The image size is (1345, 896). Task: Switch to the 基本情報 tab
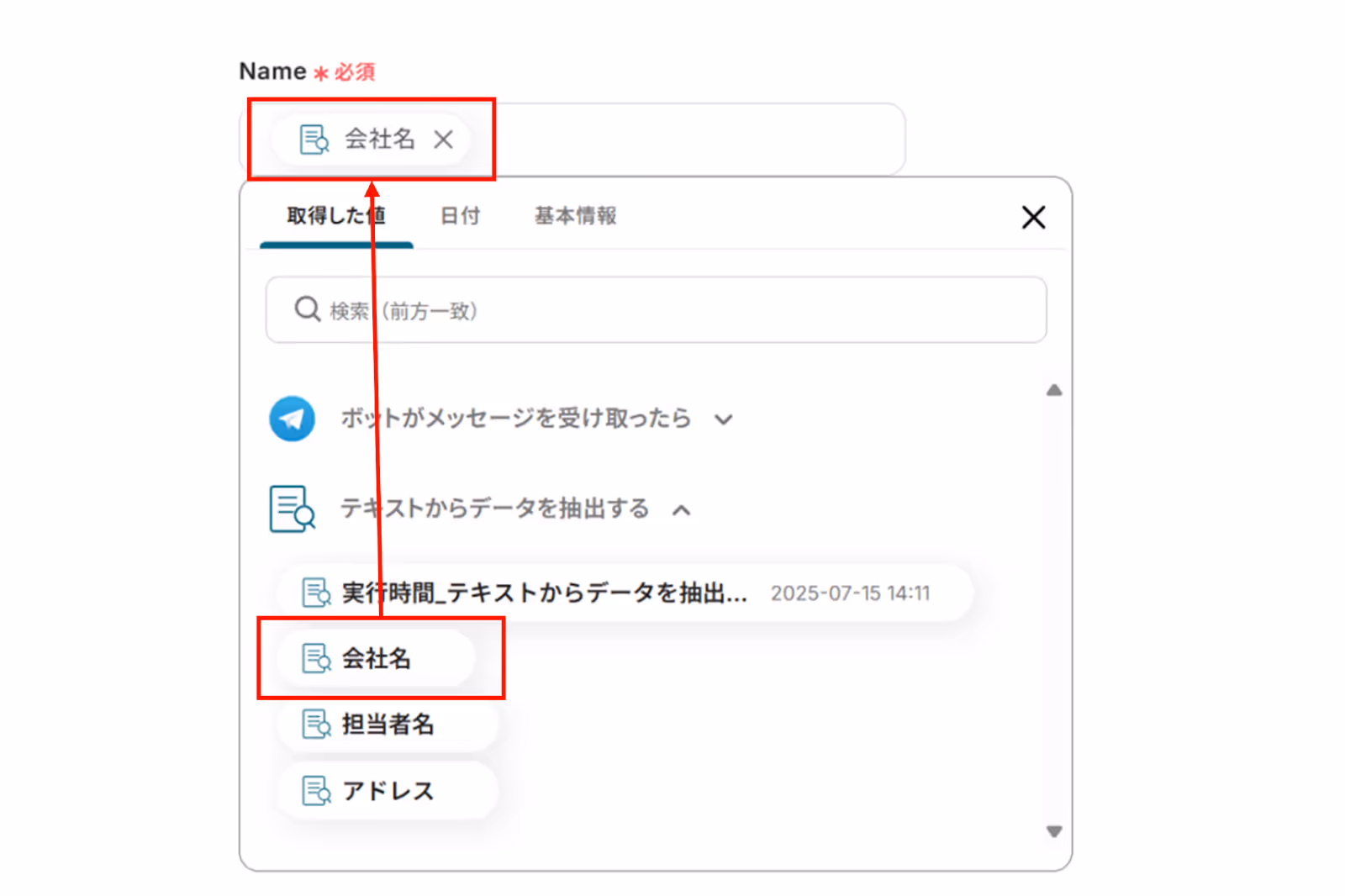click(575, 216)
